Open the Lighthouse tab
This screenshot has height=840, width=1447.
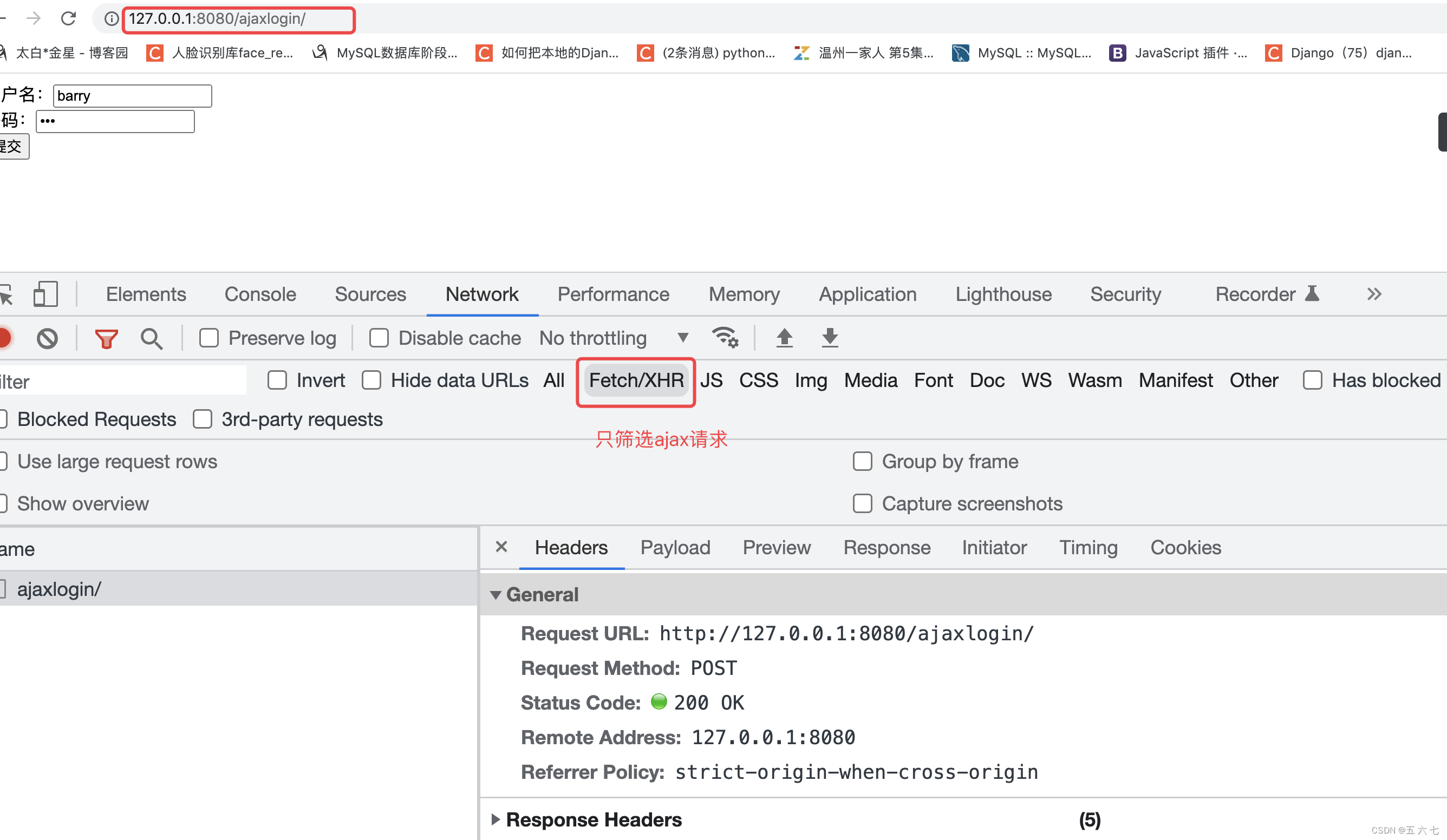click(1003, 294)
